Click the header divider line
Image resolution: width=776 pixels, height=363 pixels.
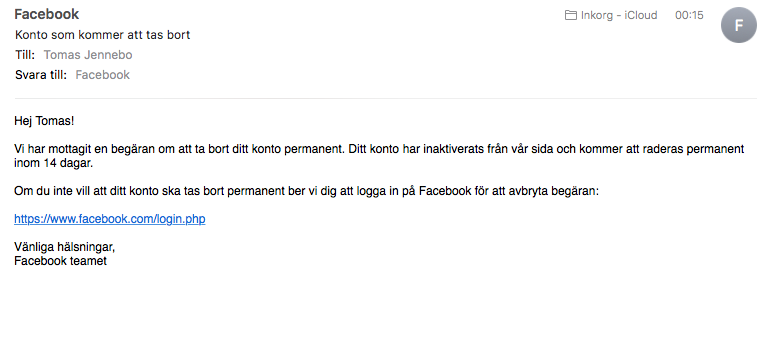click(386, 99)
